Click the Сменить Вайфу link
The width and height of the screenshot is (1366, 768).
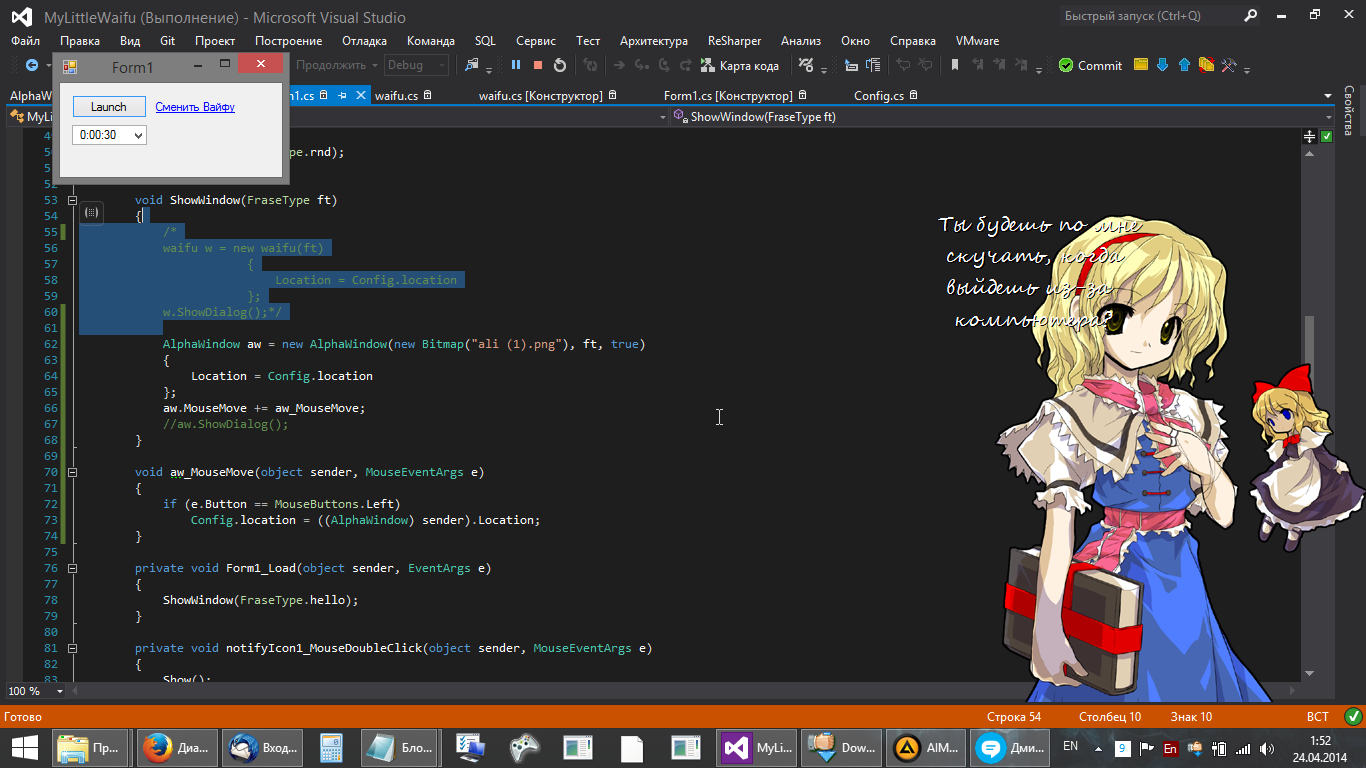[195, 107]
